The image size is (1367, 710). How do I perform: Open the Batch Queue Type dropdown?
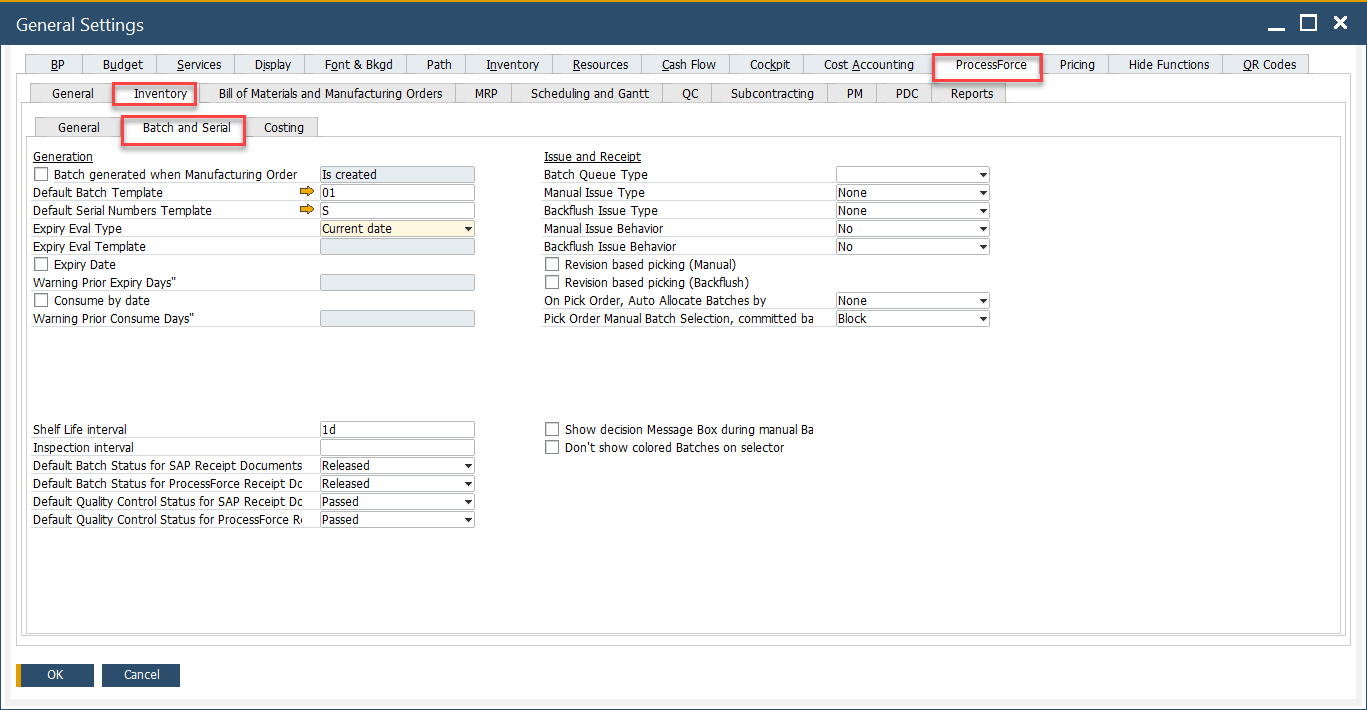tap(983, 174)
